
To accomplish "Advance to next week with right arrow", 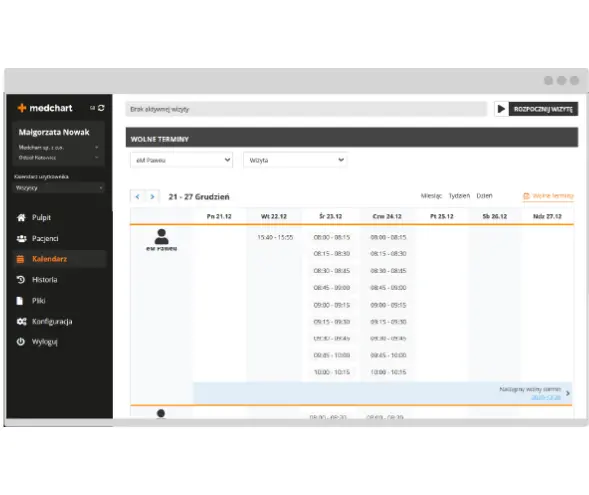I will pyautogui.click(x=152, y=196).
